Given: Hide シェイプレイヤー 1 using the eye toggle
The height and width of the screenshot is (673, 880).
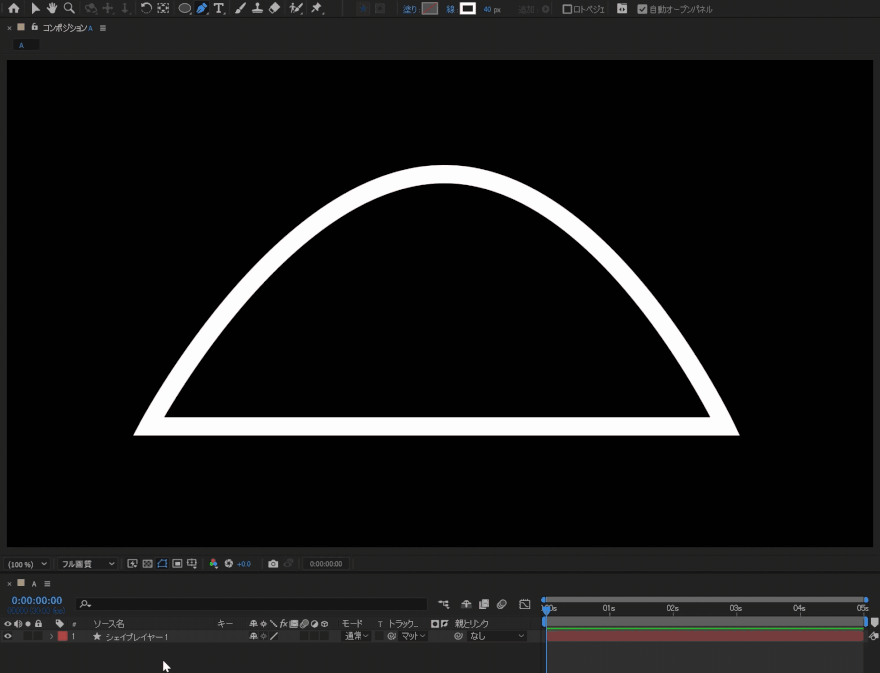Looking at the screenshot, I should (8, 636).
